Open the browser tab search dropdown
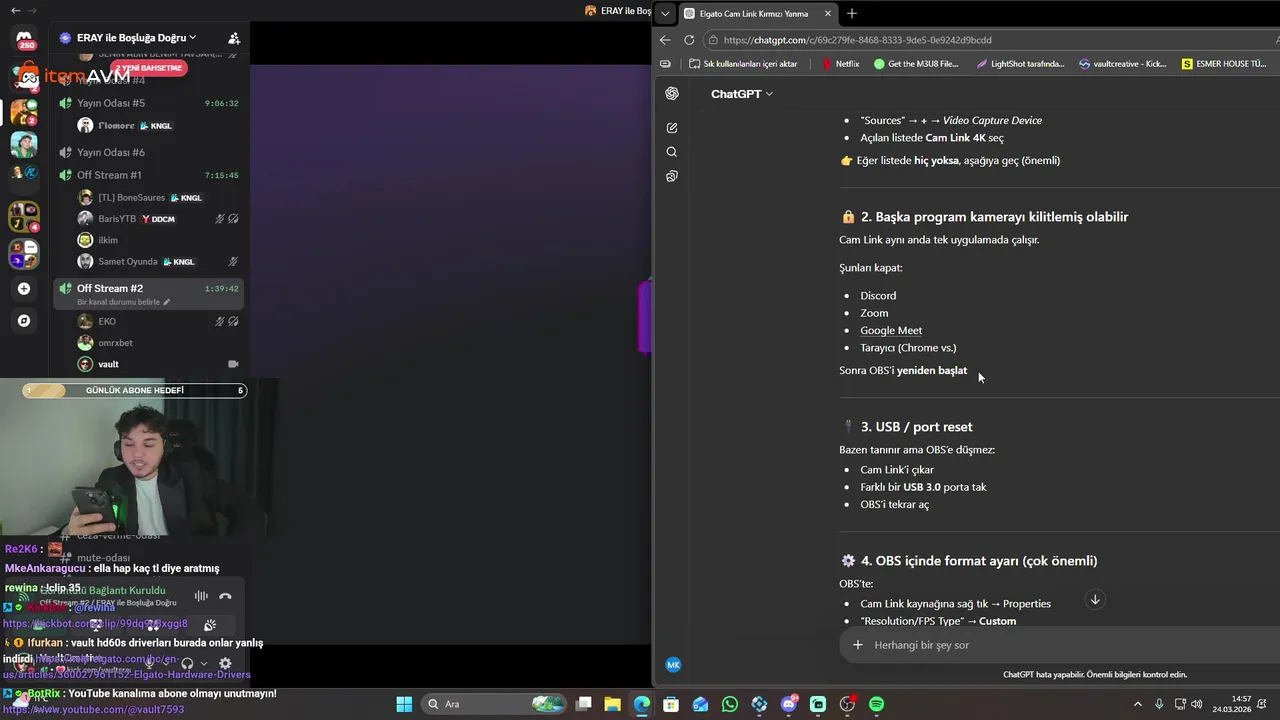 coord(665,14)
